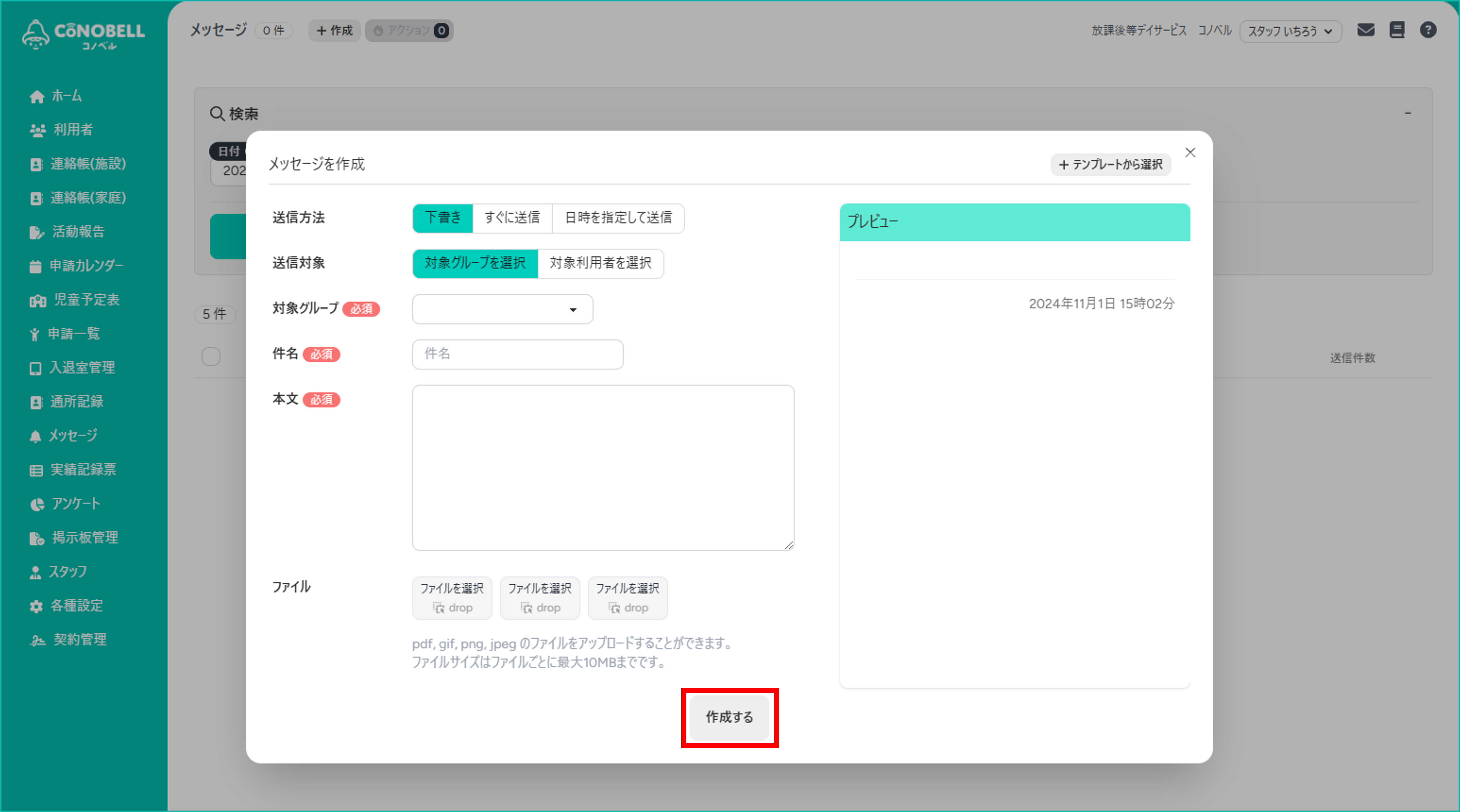The width and height of the screenshot is (1460, 812).
Task: Open 掲示板管理 icon in sidebar
Action: (x=36, y=538)
